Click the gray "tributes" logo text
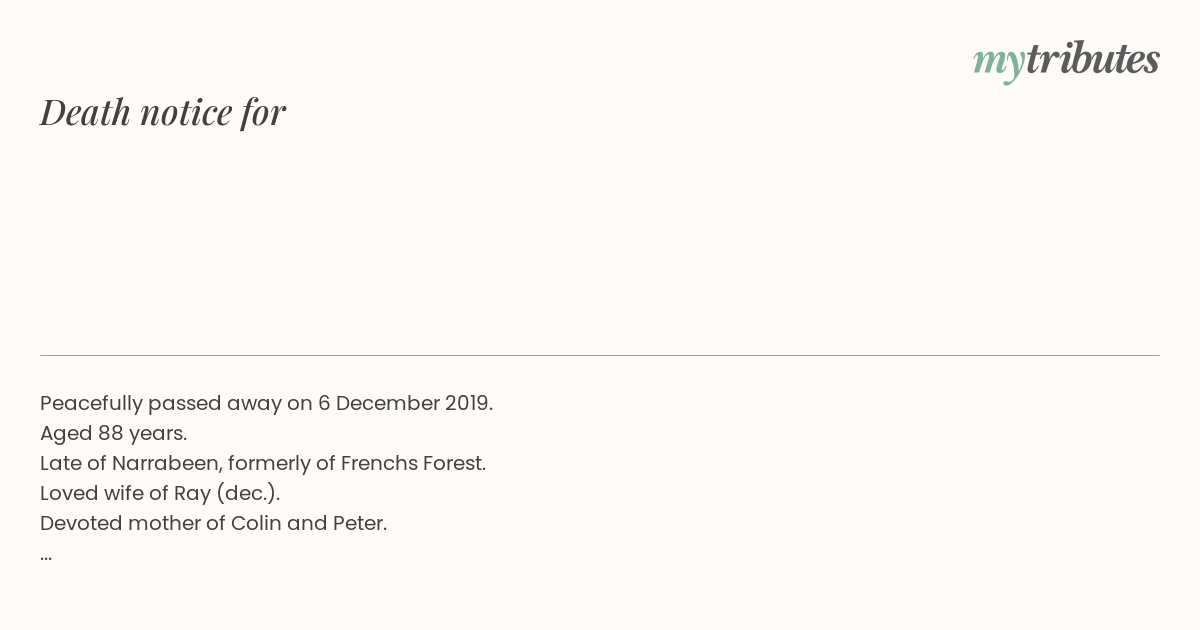 [x=1092, y=59]
